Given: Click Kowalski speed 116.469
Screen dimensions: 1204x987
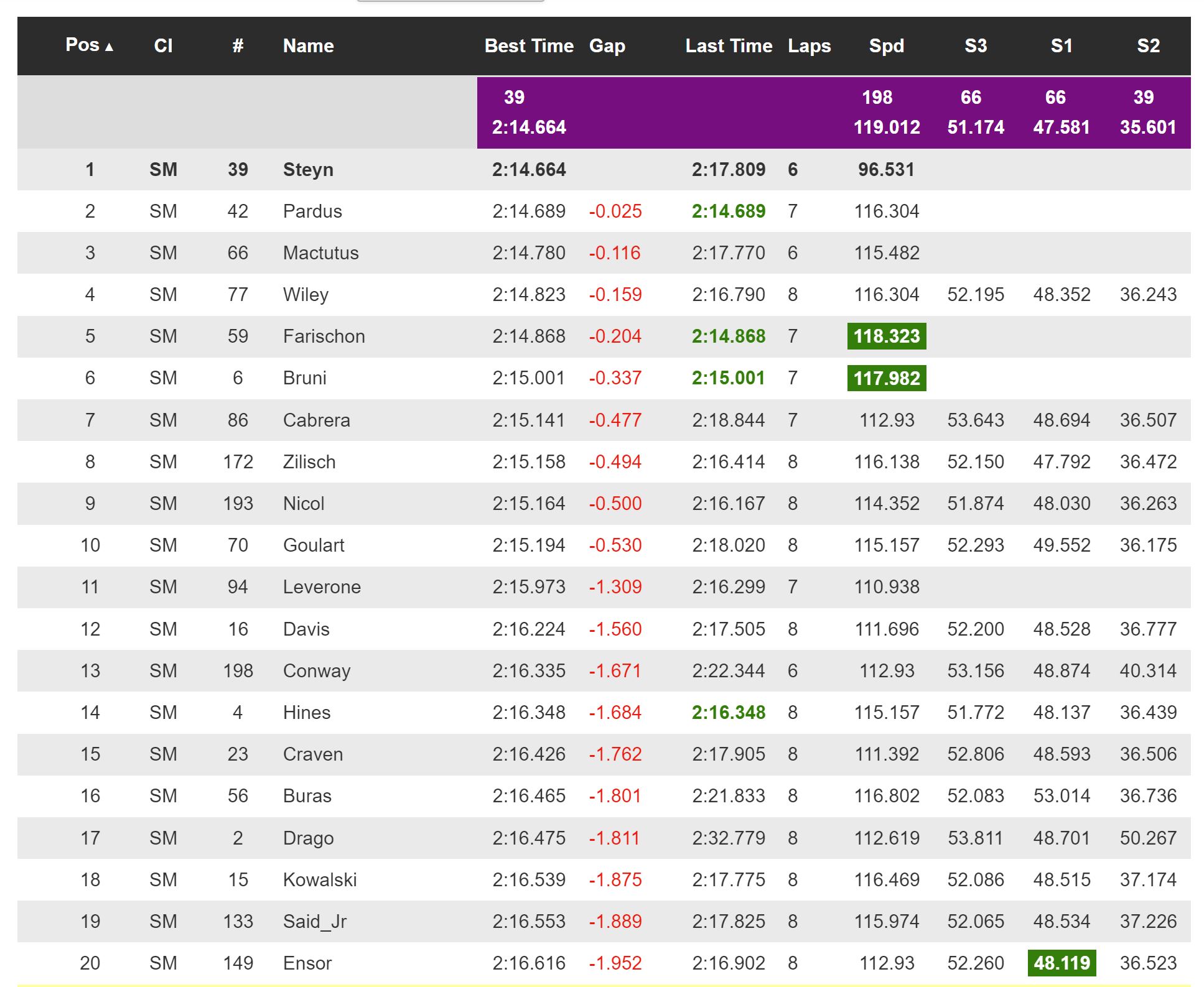Looking at the screenshot, I should pyautogui.click(x=887, y=880).
